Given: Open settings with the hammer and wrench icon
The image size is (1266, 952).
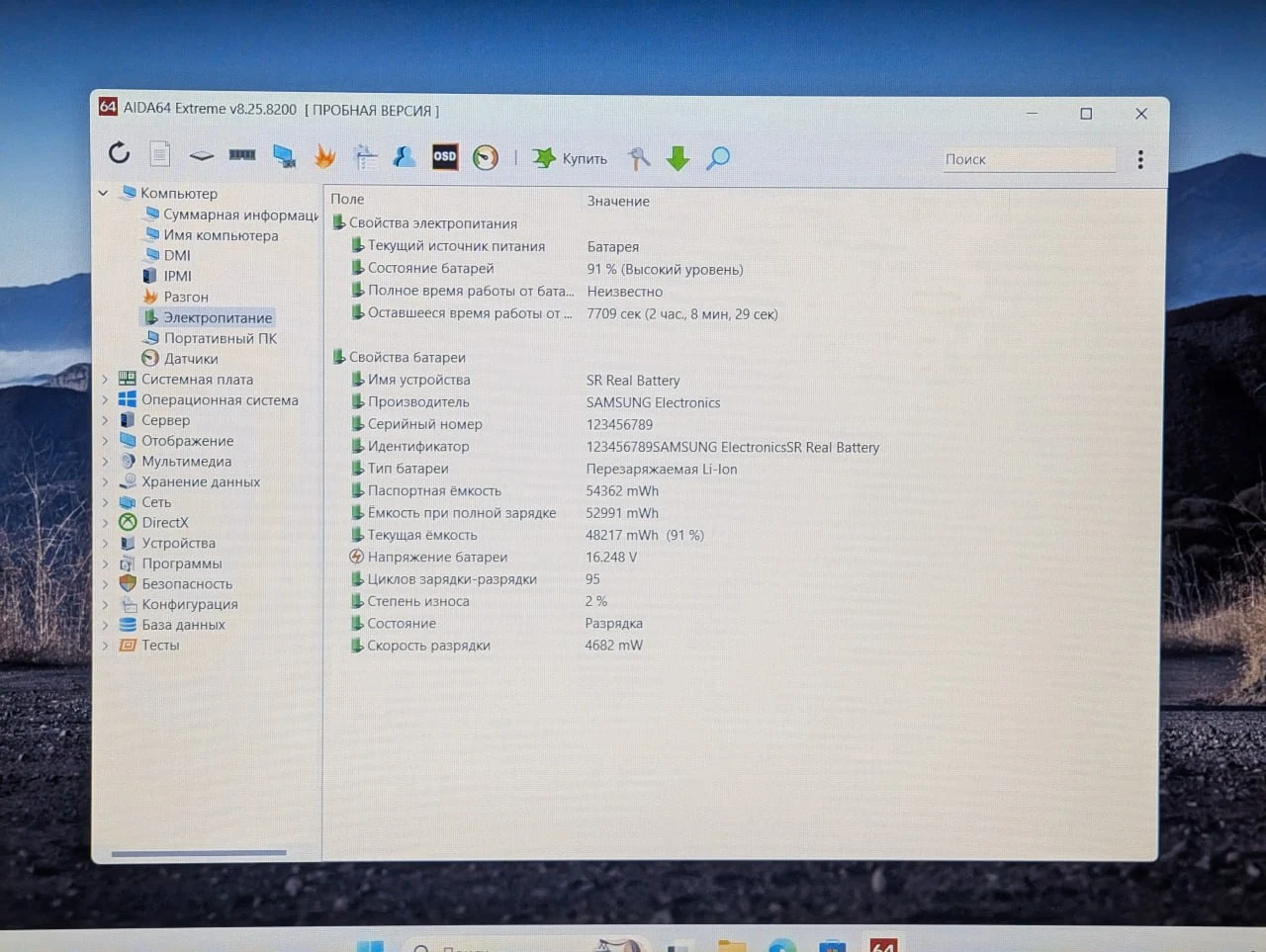Looking at the screenshot, I should pos(639,158).
